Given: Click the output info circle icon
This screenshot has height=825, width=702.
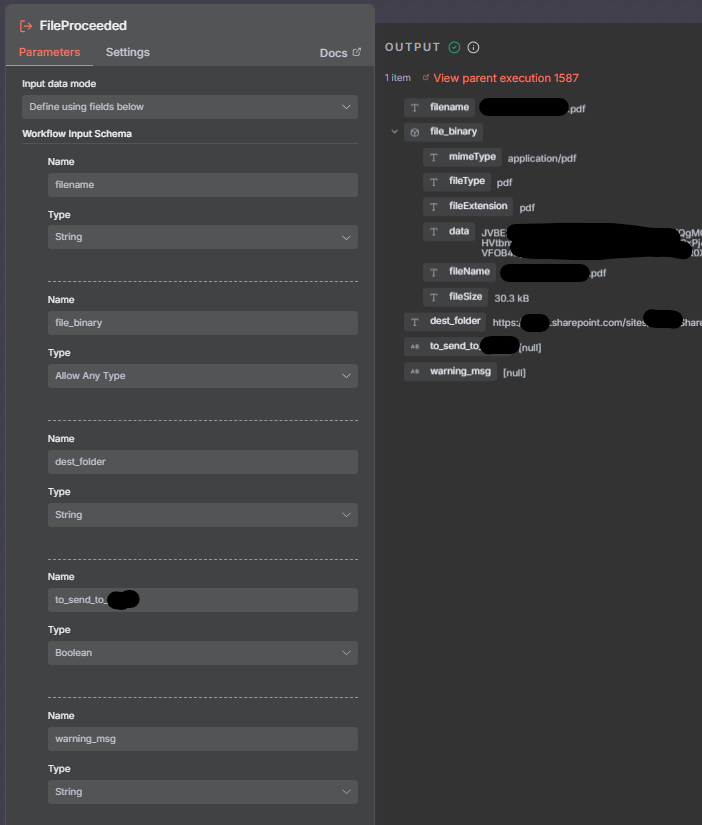Looking at the screenshot, I should tap(473, 47).
